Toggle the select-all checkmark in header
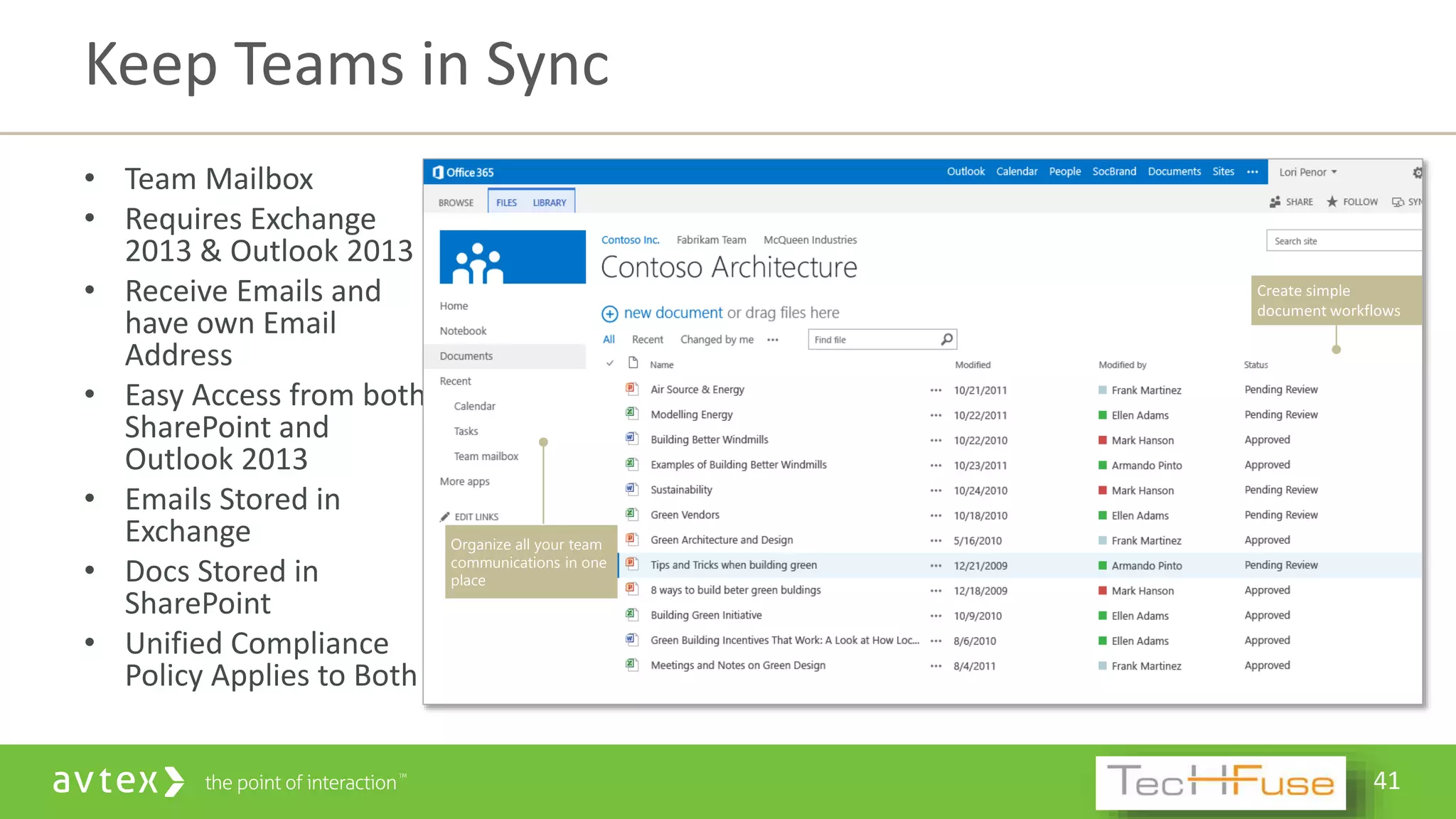The width and height of the screenshot is (1456, 819). tap(610, 364)
